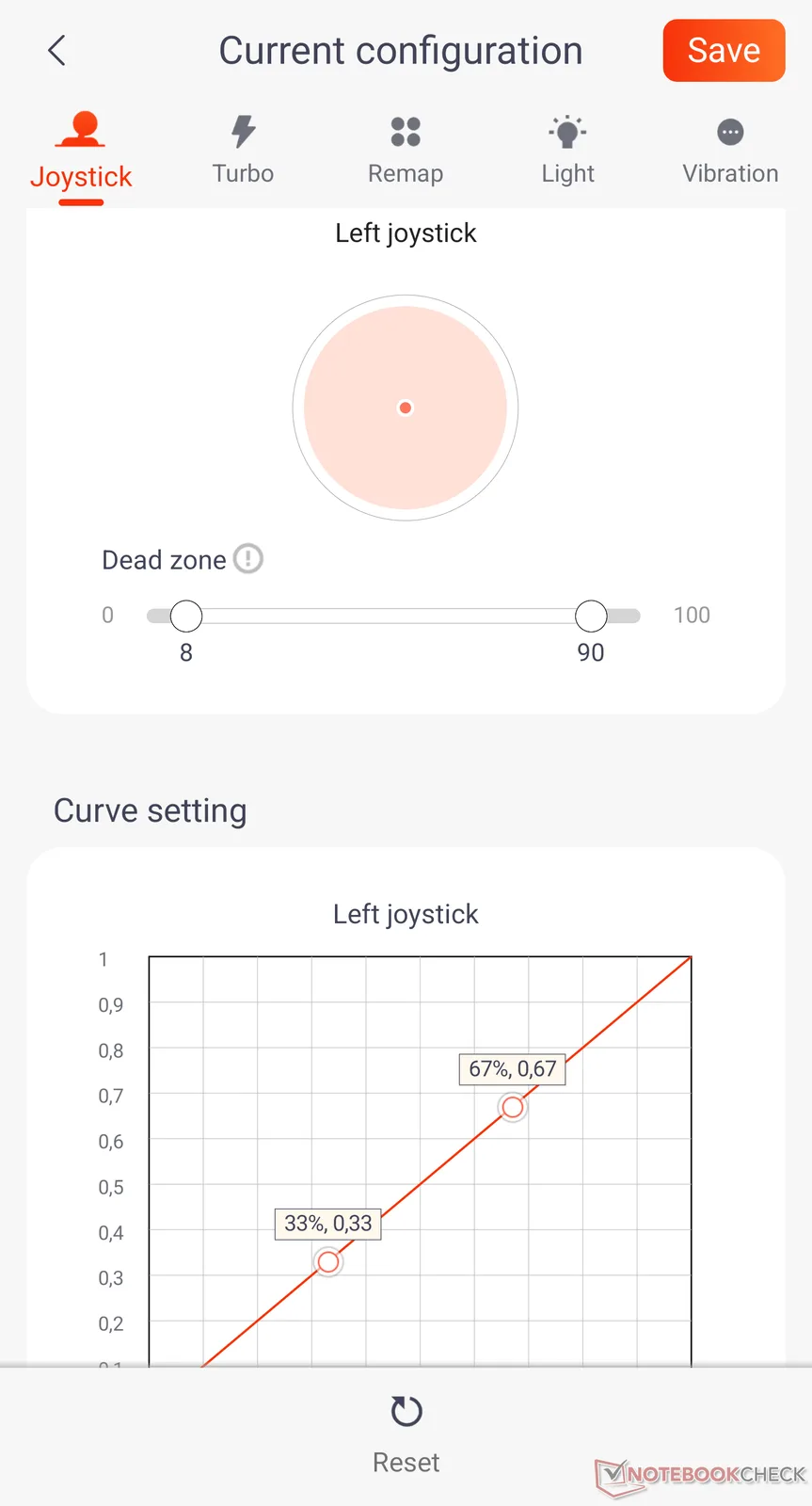
Task: Open the Dead zone info icon
Action: (x=248, y=559)
